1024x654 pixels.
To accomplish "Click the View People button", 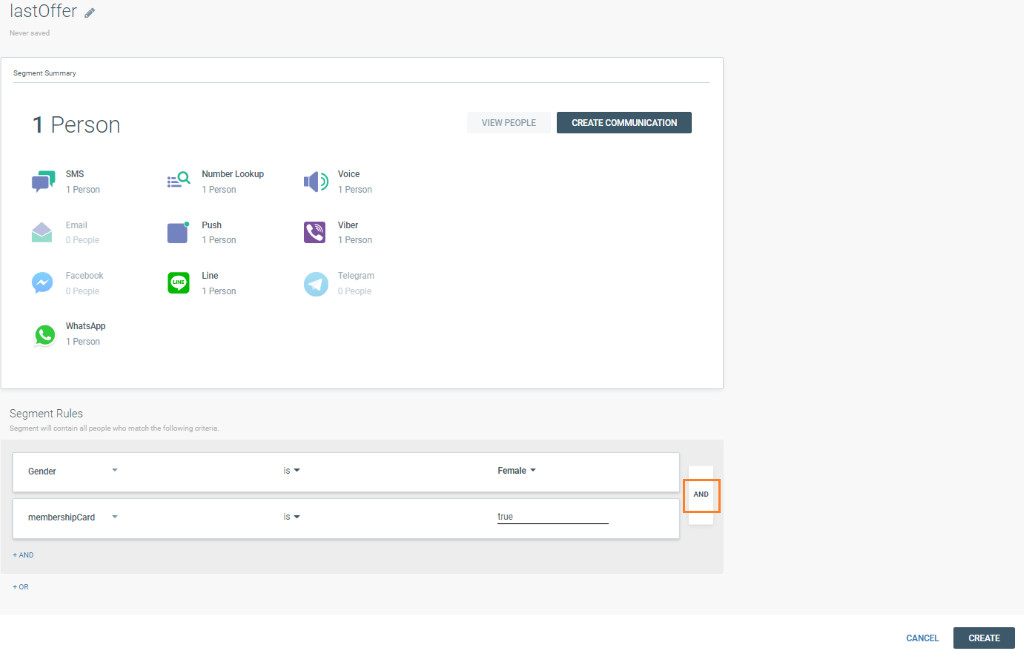I will point(508,123).
